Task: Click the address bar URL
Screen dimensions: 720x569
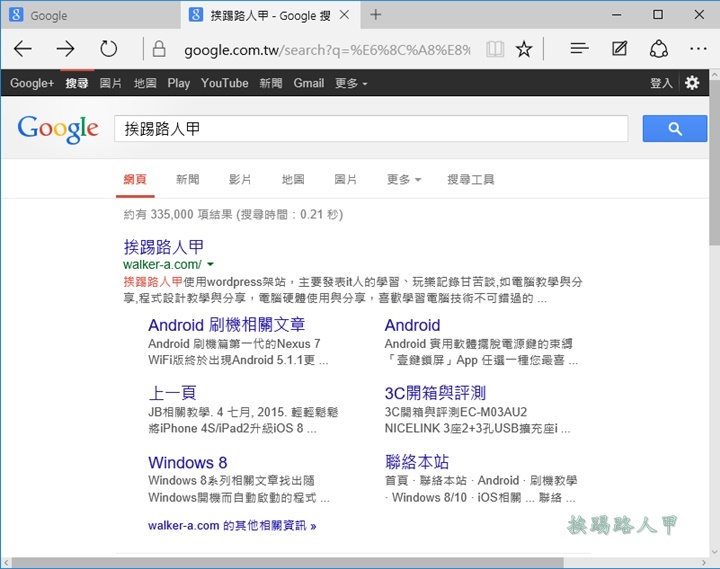Action: [x=327, y=50]
